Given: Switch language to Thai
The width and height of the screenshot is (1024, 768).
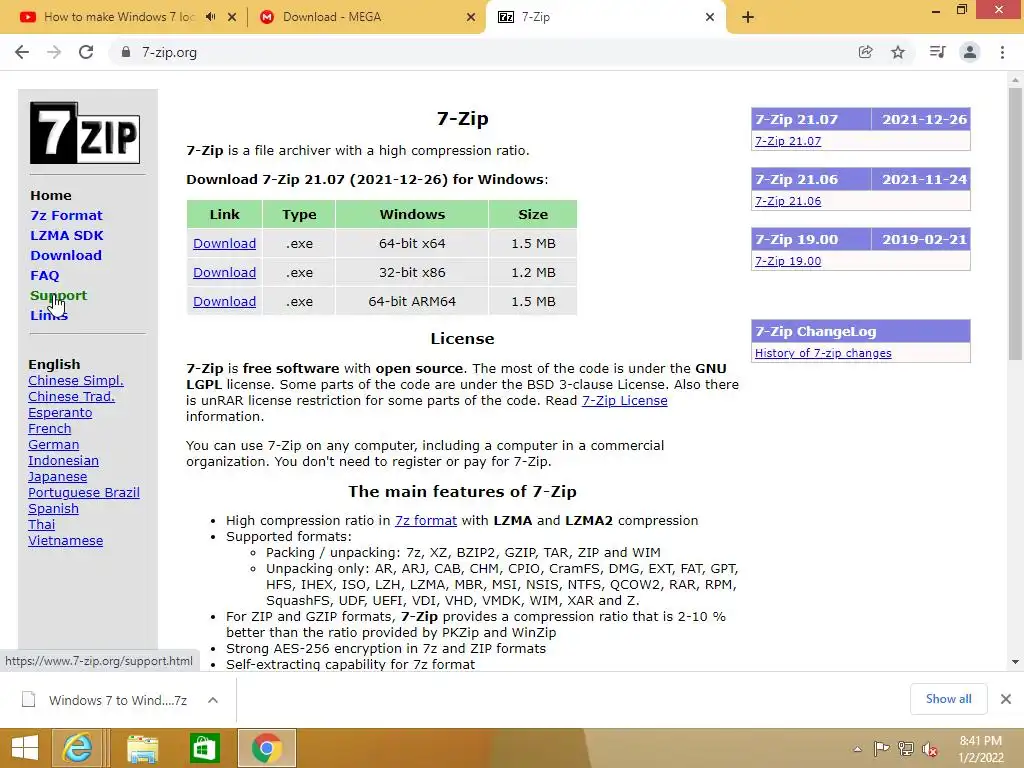Looking at the screenshot, I should pyautogui.click(x=42, y=524).
